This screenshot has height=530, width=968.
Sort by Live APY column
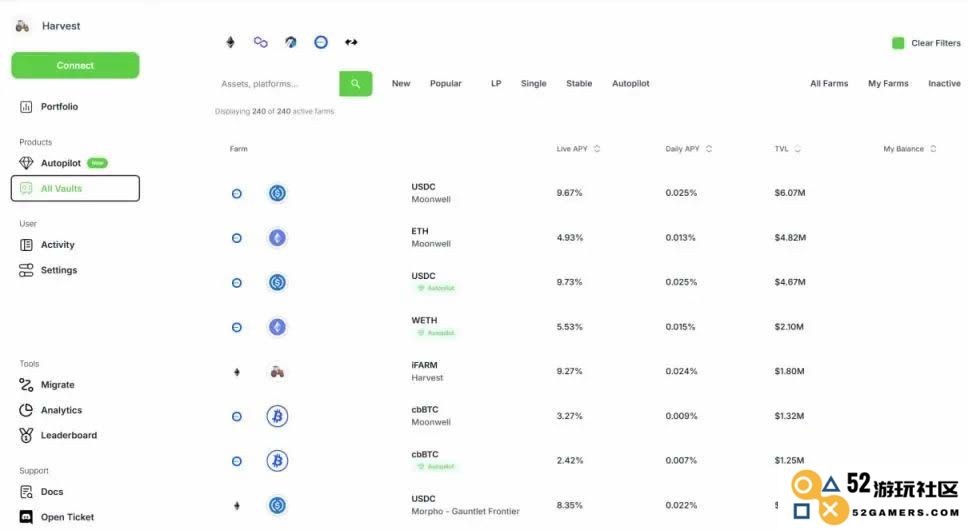(578, 149)
